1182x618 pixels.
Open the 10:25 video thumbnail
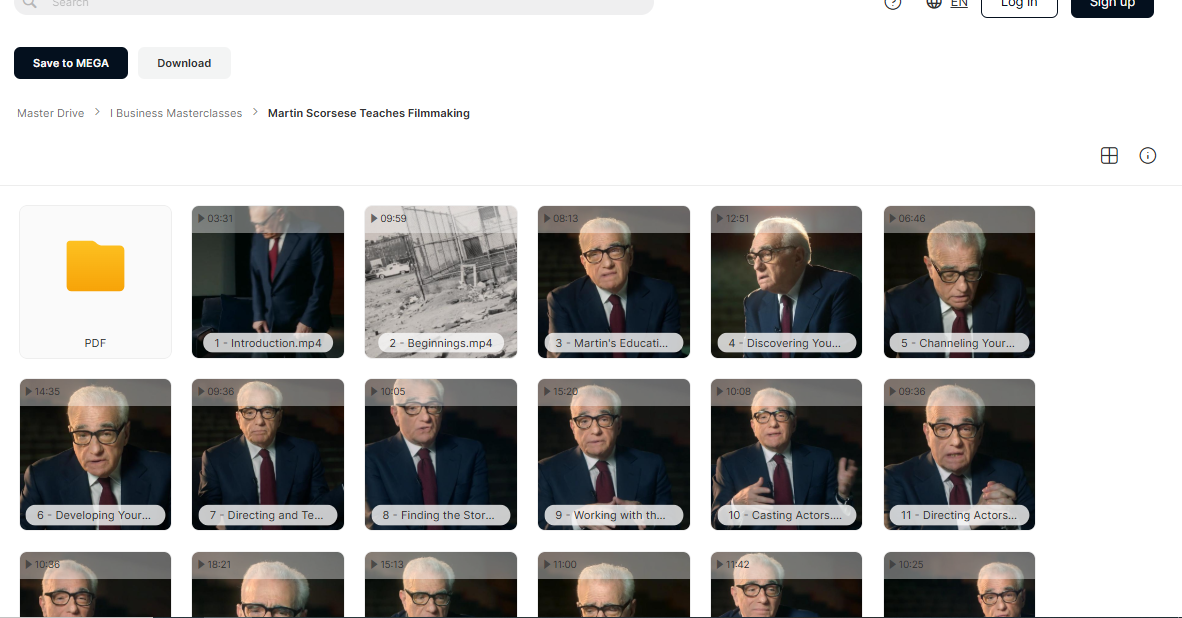[x=959, y=585]
